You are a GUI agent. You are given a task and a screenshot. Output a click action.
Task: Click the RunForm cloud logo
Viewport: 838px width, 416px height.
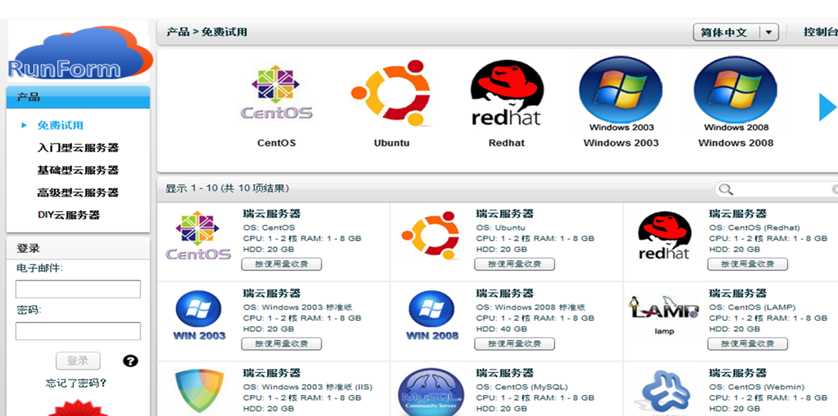click(x=80, y=52)
